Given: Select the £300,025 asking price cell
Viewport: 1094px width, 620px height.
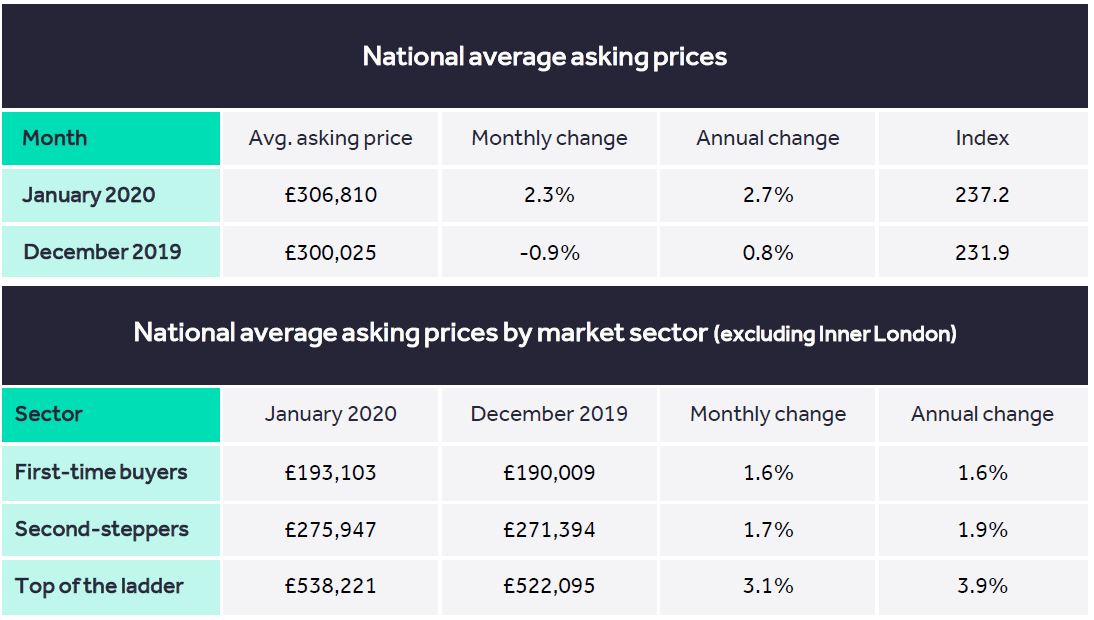Looking at the screenshot, I should coord(330,253).
